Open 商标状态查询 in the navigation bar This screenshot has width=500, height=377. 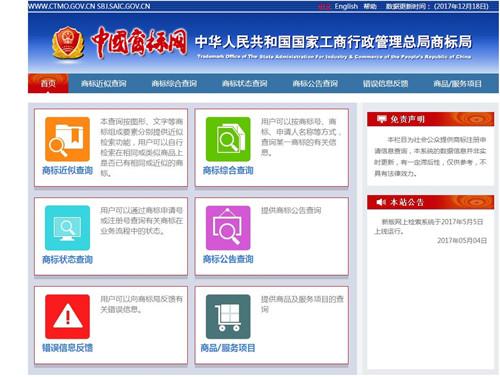point(245,83)
